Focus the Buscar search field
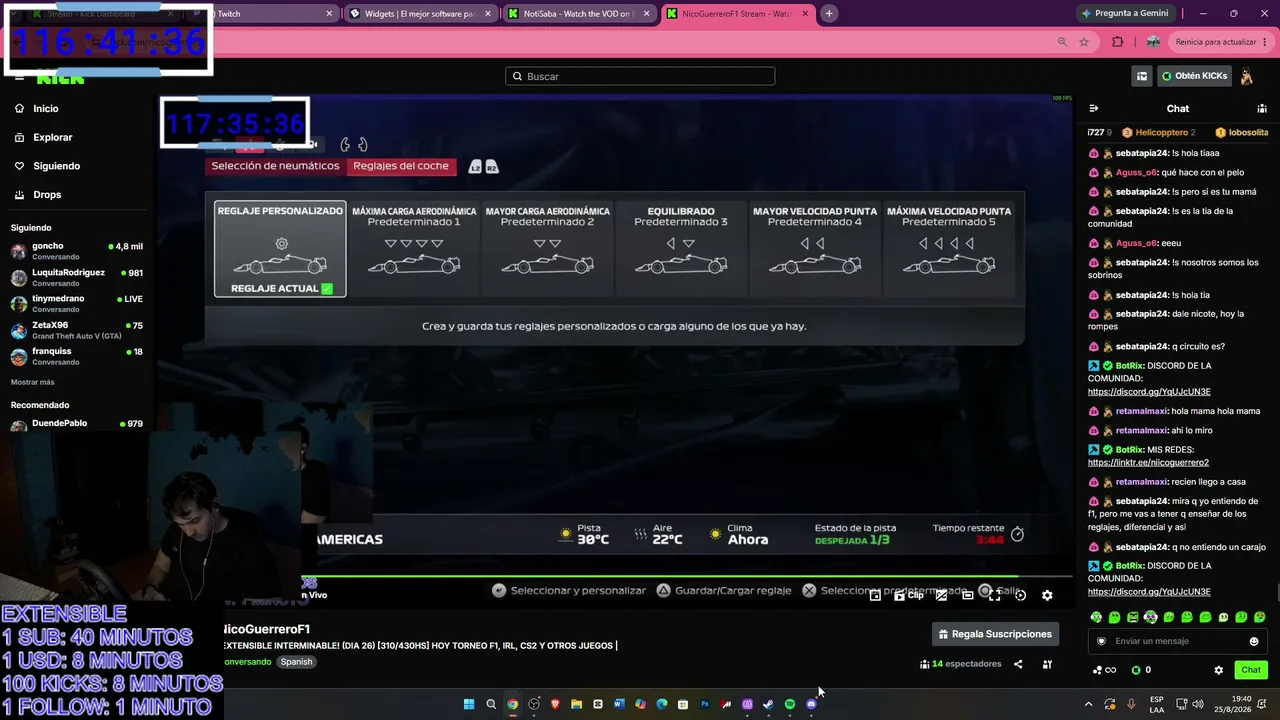The image size is (1280, 720). tap(640, 76)
